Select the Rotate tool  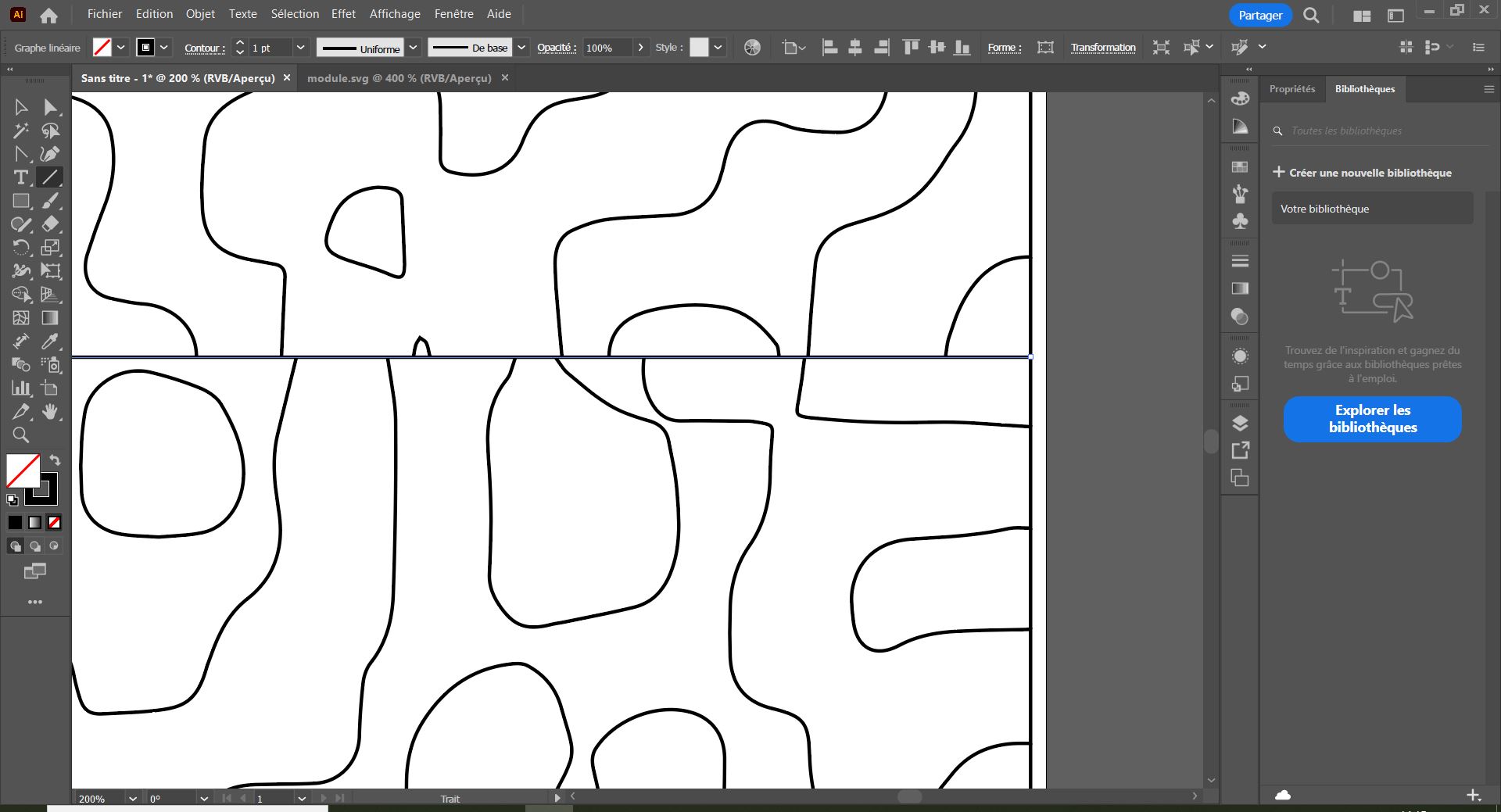pyautogui.click(x=21, y=248)
